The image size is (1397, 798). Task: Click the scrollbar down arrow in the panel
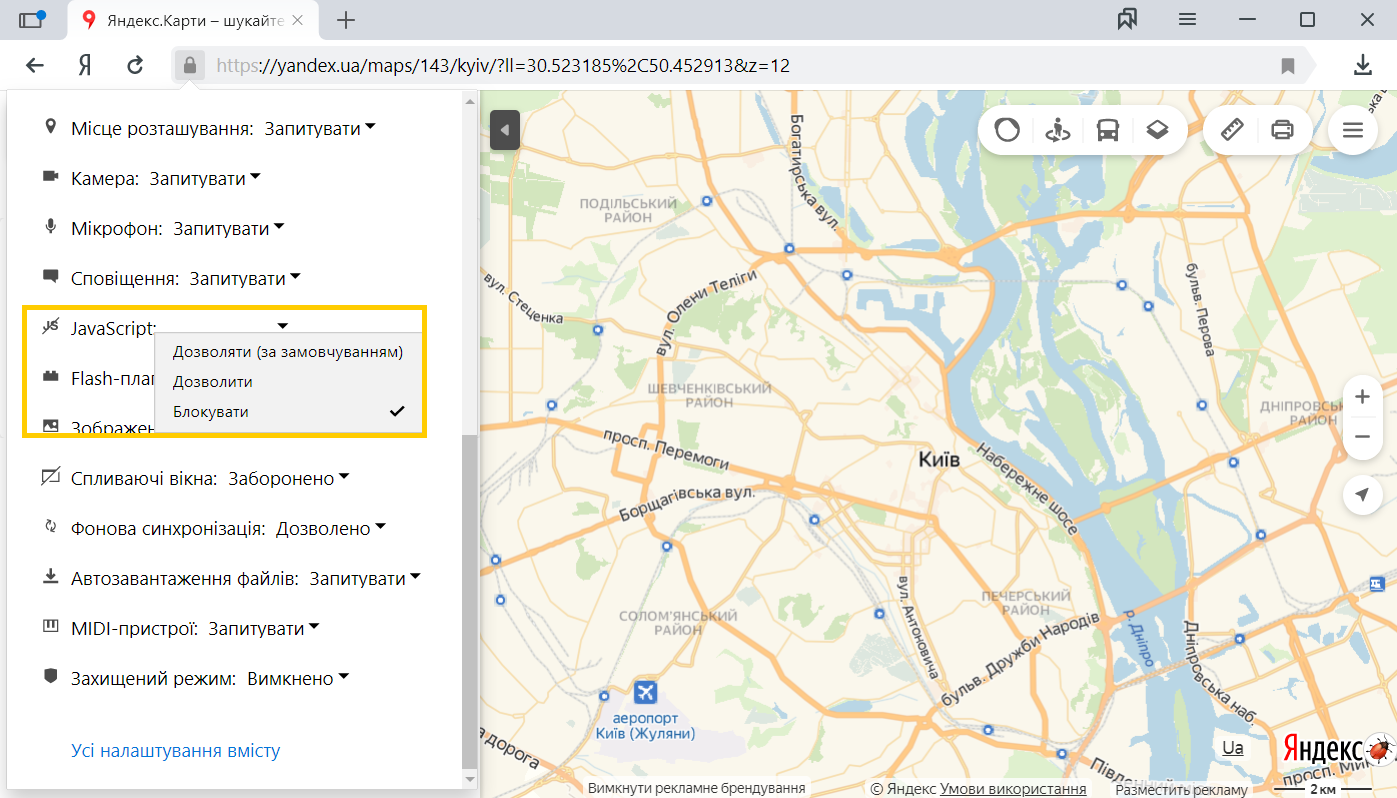point(470,777)
